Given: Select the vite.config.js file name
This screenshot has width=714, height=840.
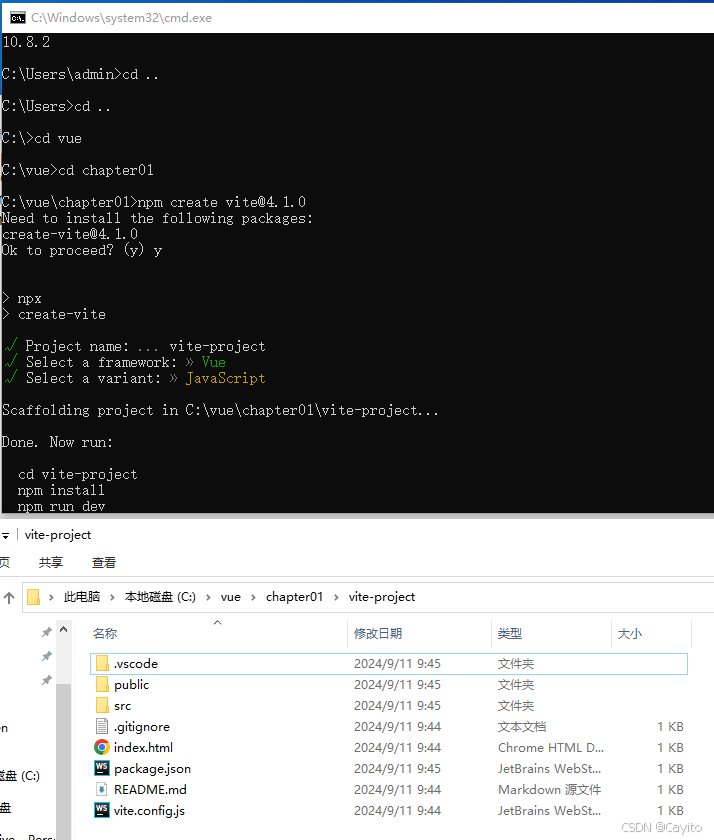Looking at the screenshot, I should pos(149,811).
